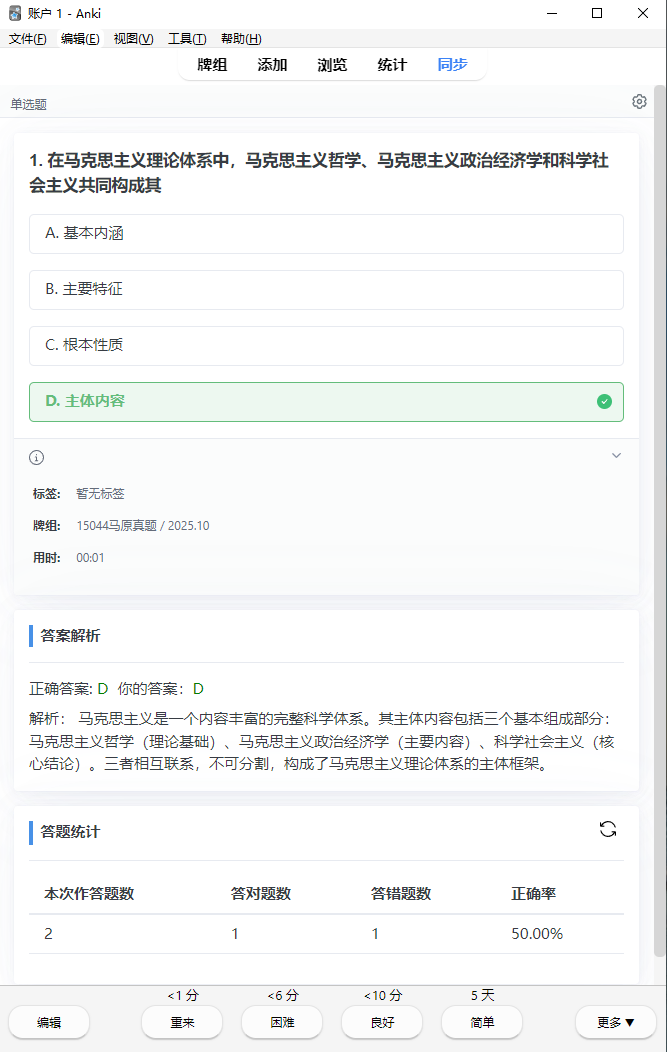
Task: Click the 标签: field label
Action: coord(46,494)
